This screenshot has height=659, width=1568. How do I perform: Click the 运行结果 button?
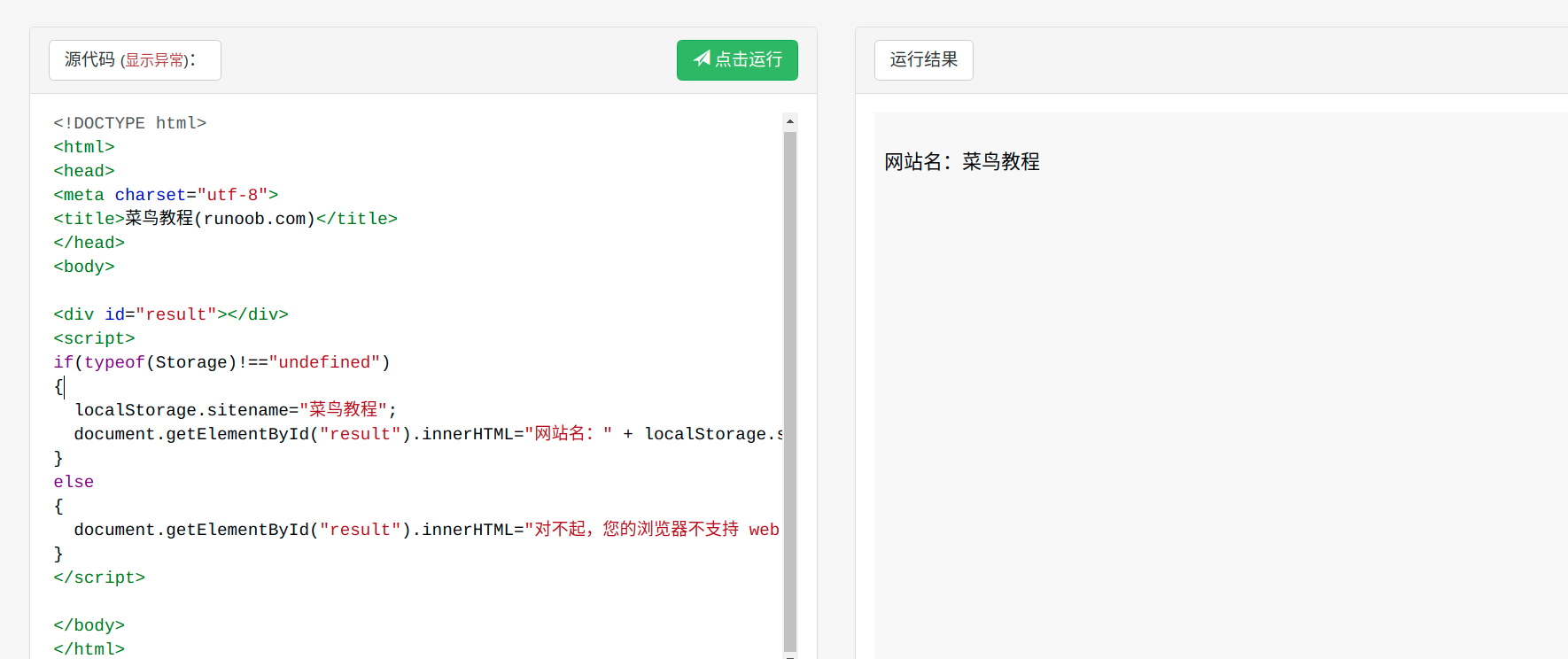point(924,60)
